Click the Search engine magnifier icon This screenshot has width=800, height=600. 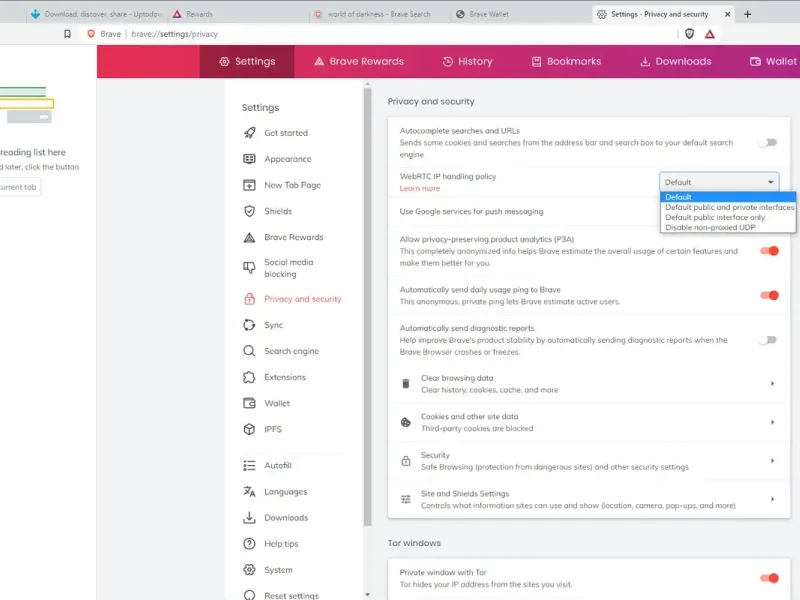point(249,351)
